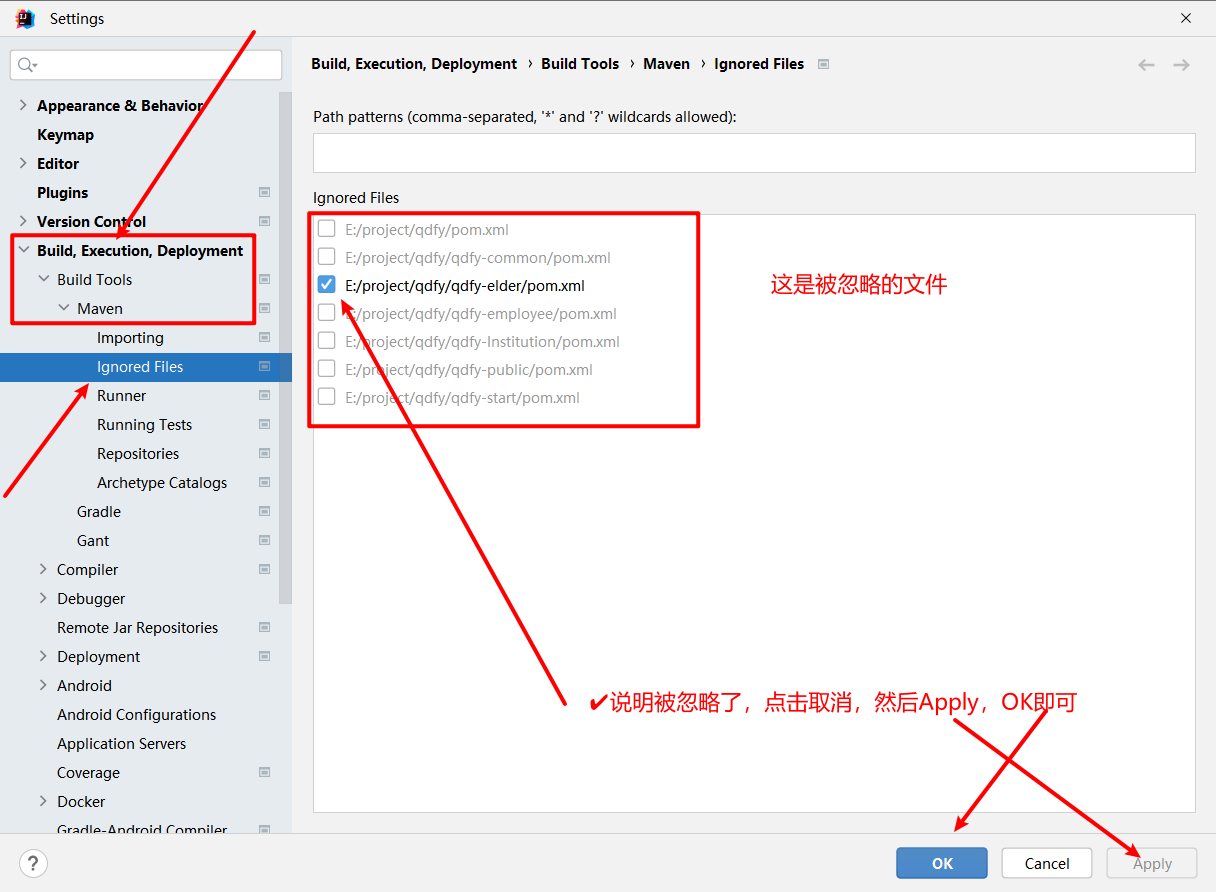The height and width of the screenshot is (892, 1216).
Task: Click project-settings icon in Deployment row
Action: click(264, 656)
